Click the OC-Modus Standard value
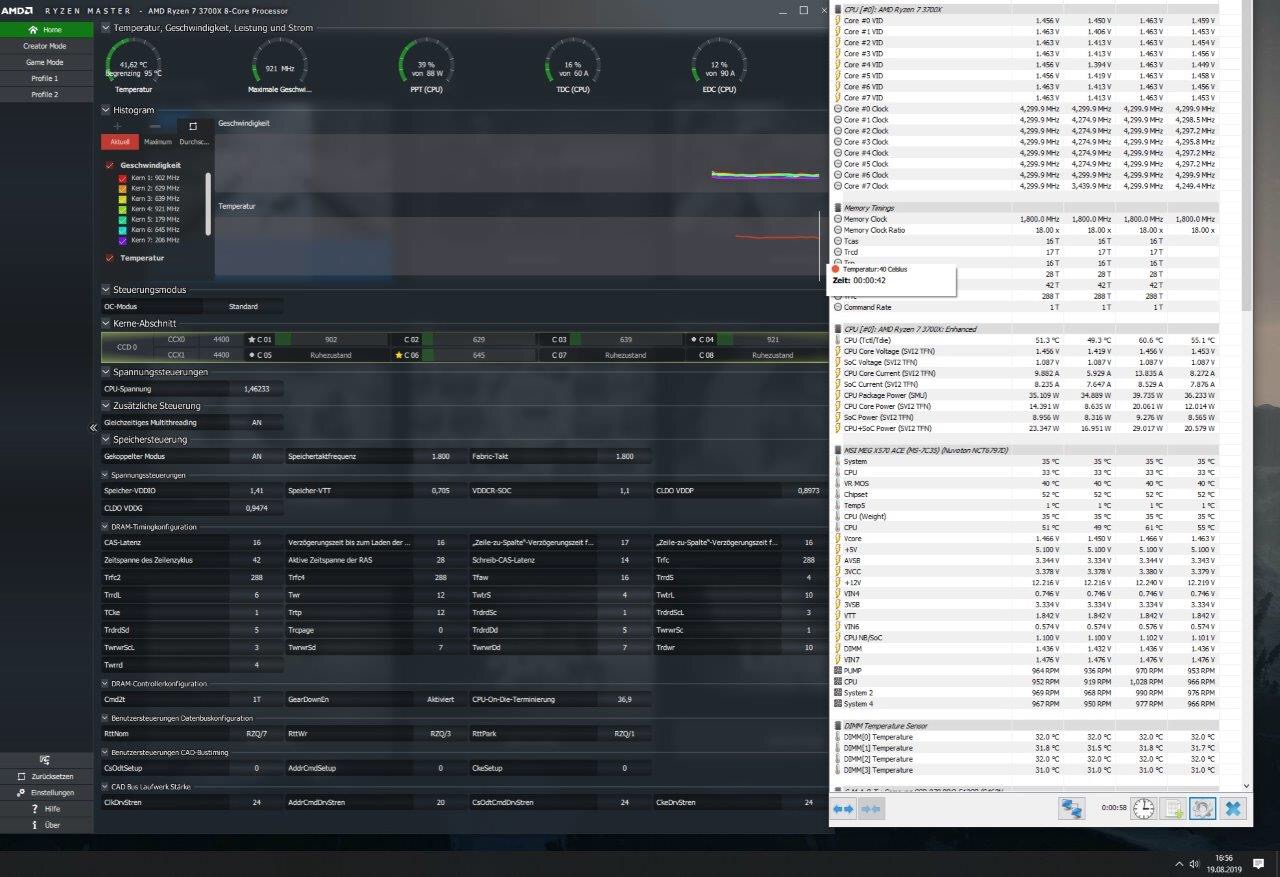The image size is (1280, 877). [243, 306]
